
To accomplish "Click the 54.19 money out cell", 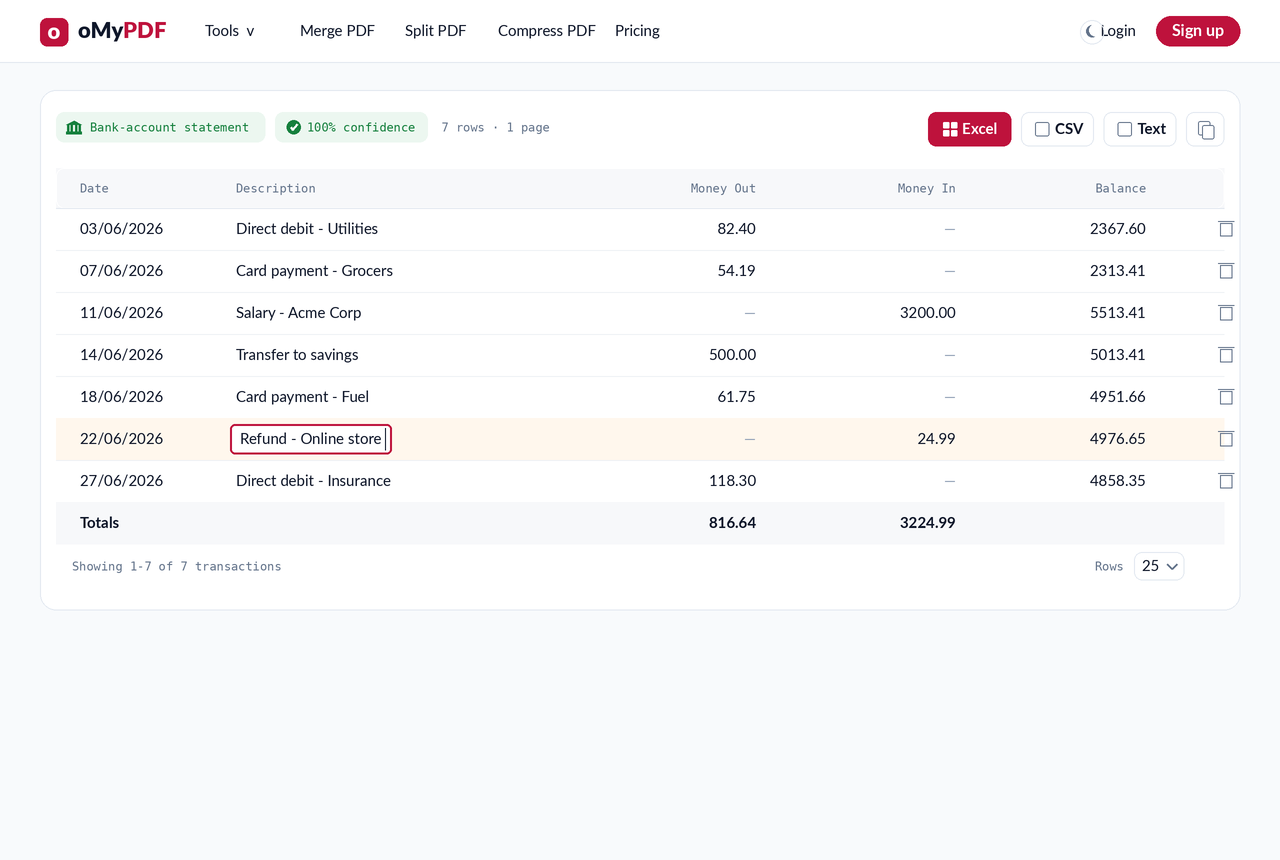I will pyautogui.click(x=736, y=271).
